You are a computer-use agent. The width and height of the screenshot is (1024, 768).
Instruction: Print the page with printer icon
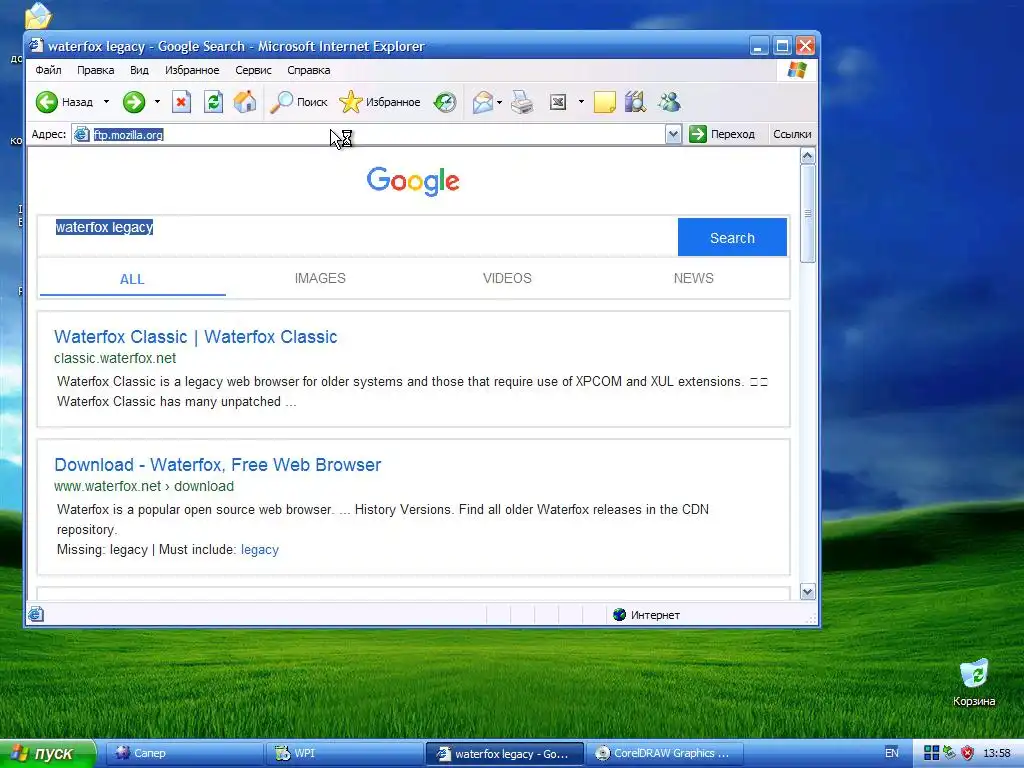(522, 102)
